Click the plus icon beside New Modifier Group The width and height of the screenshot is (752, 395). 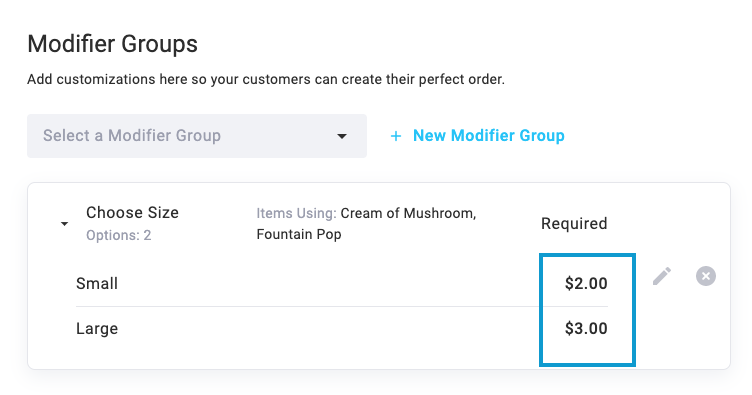pyautogui.click(x=396, y=136)
